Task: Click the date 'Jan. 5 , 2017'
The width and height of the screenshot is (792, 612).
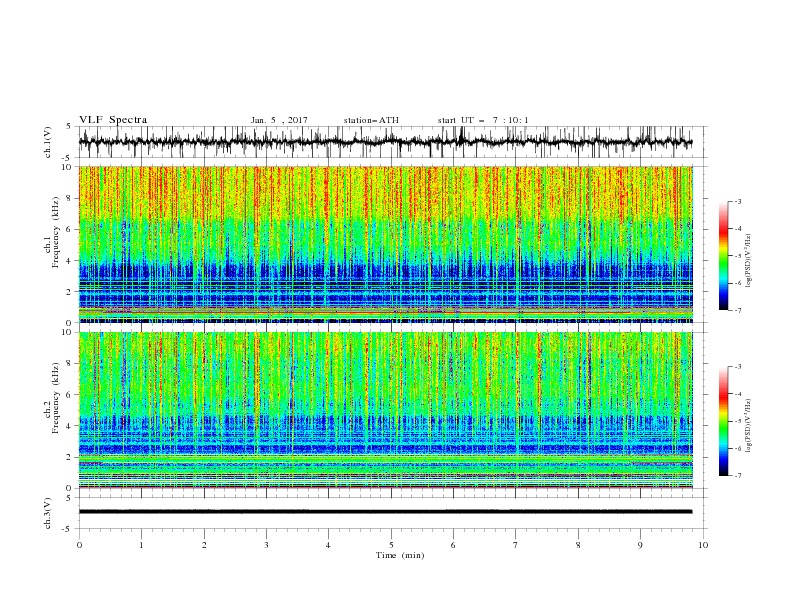Action: (x=279, y=120)
